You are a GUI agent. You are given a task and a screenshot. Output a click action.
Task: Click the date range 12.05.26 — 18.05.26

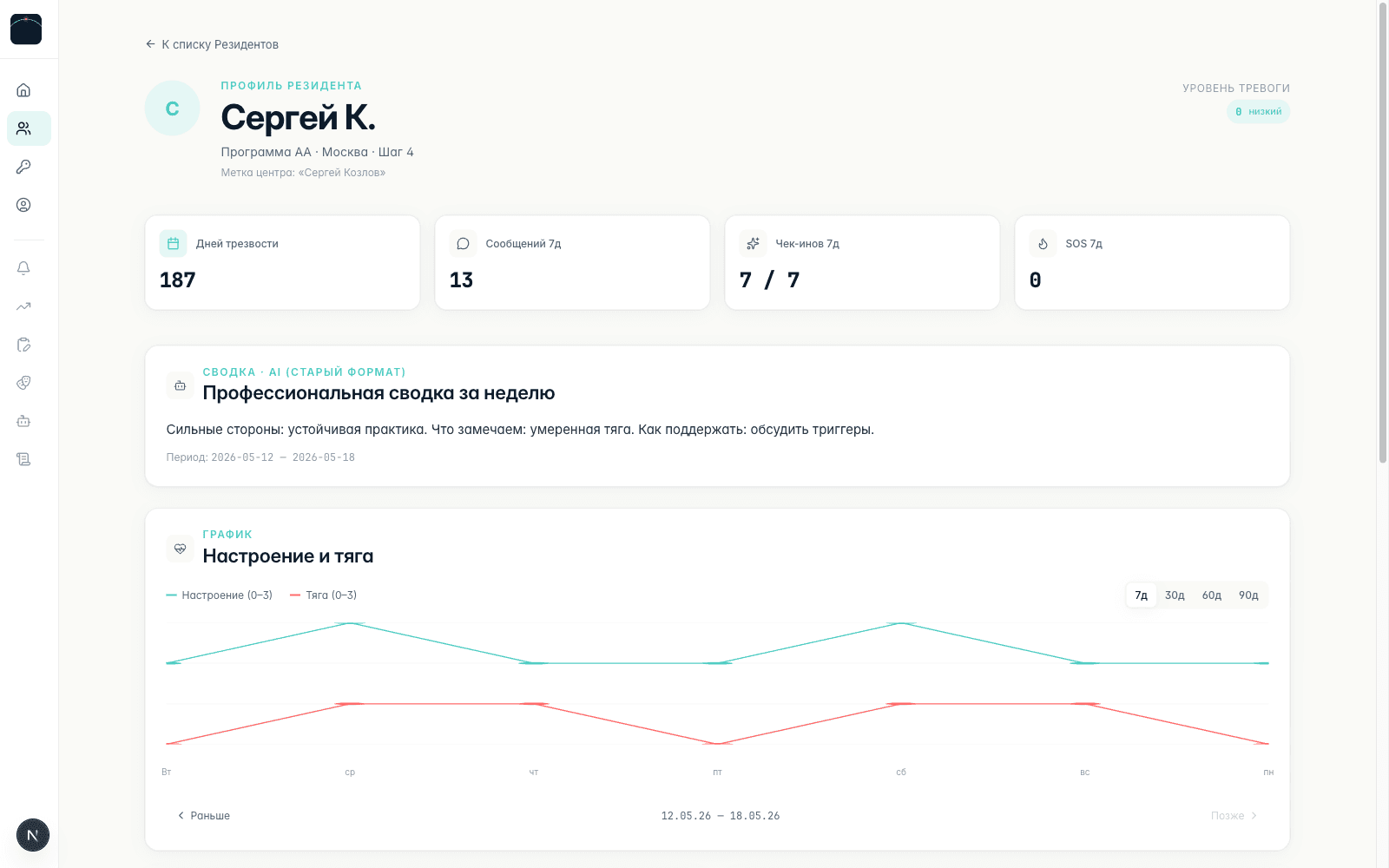pos(721,816)
